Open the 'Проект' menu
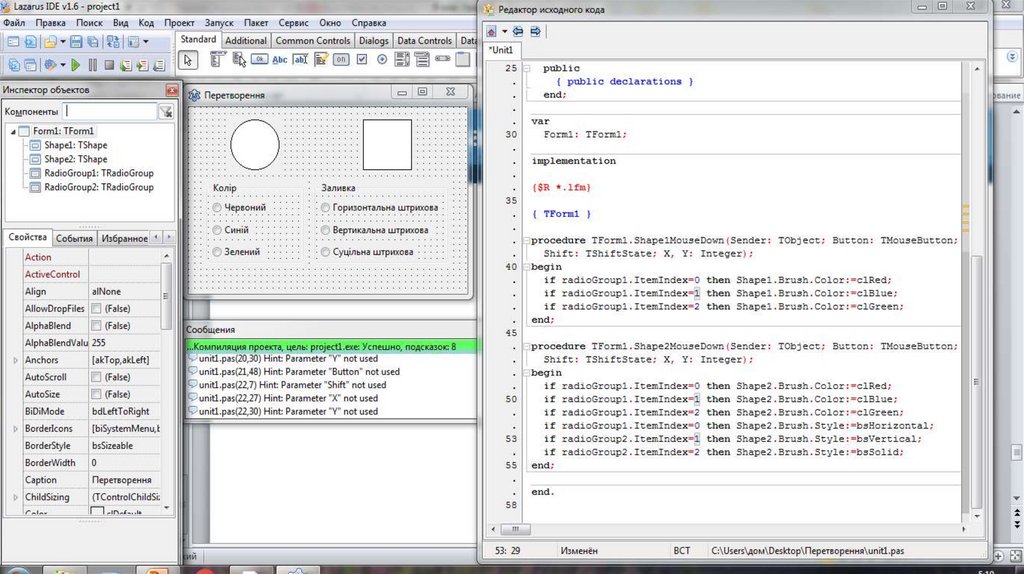The width and height of the screenshot is (1024, 574). click(x=179, y=22)
